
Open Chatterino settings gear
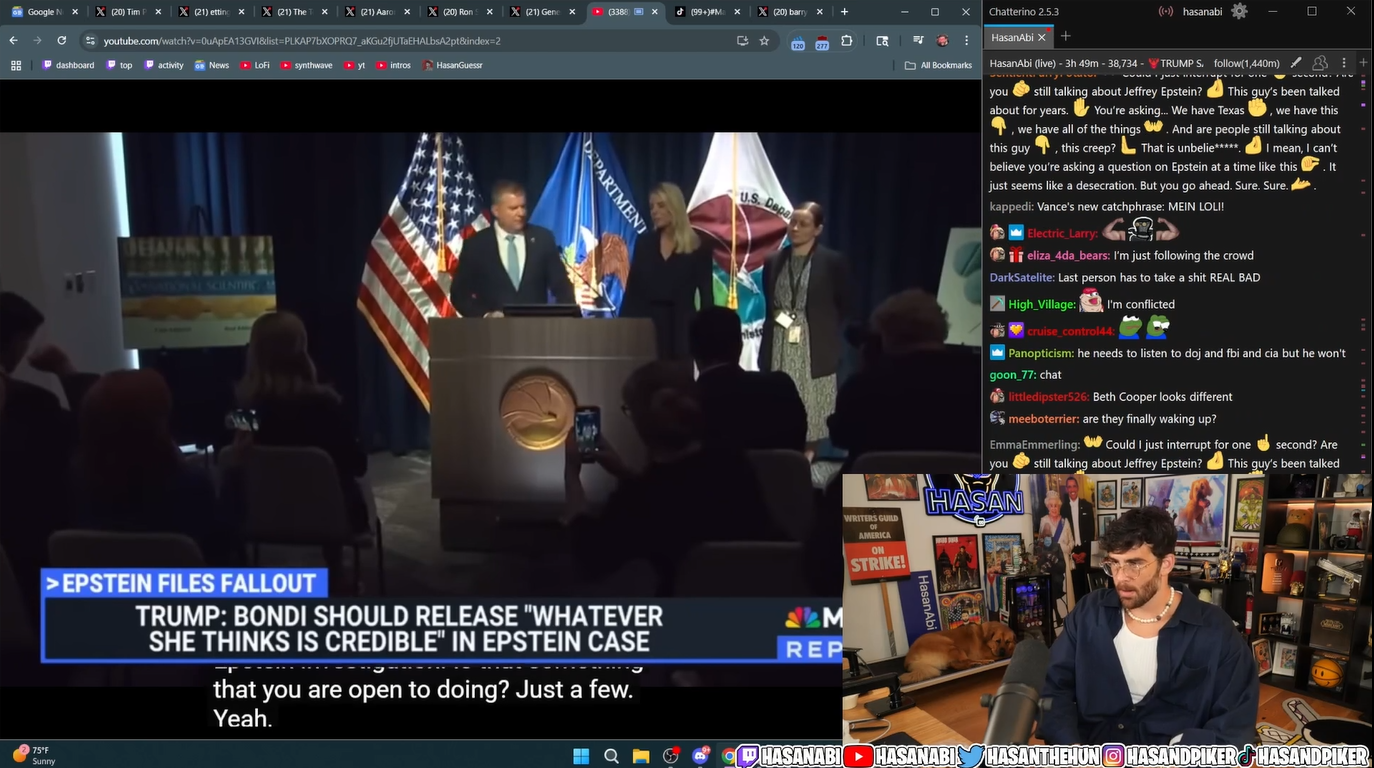[x=1239, y=12]
